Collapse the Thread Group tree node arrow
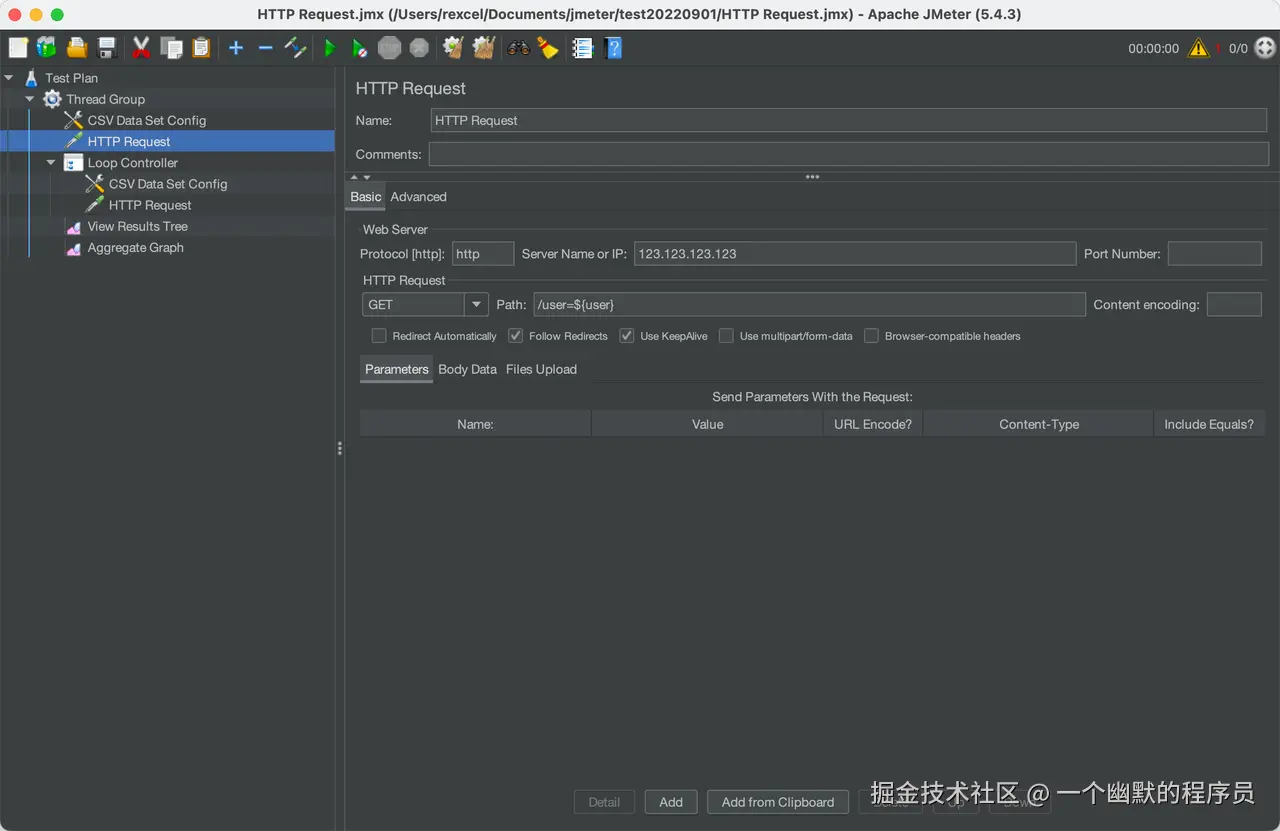 [x=30, y=98]
